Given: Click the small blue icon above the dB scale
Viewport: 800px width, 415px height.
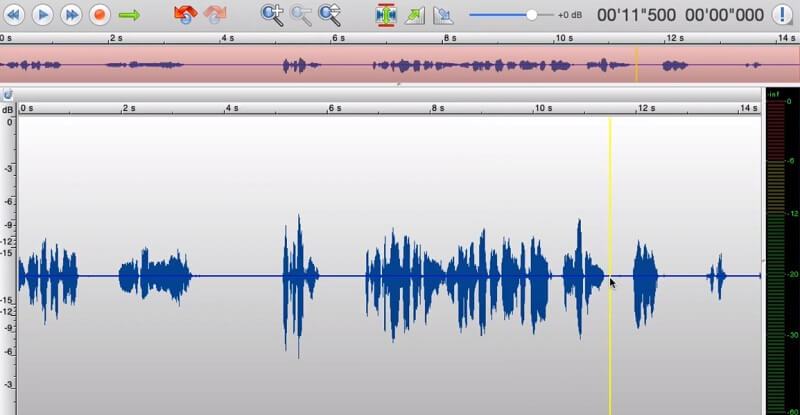Looking at the screenshot, I should [x=8, y=94].
